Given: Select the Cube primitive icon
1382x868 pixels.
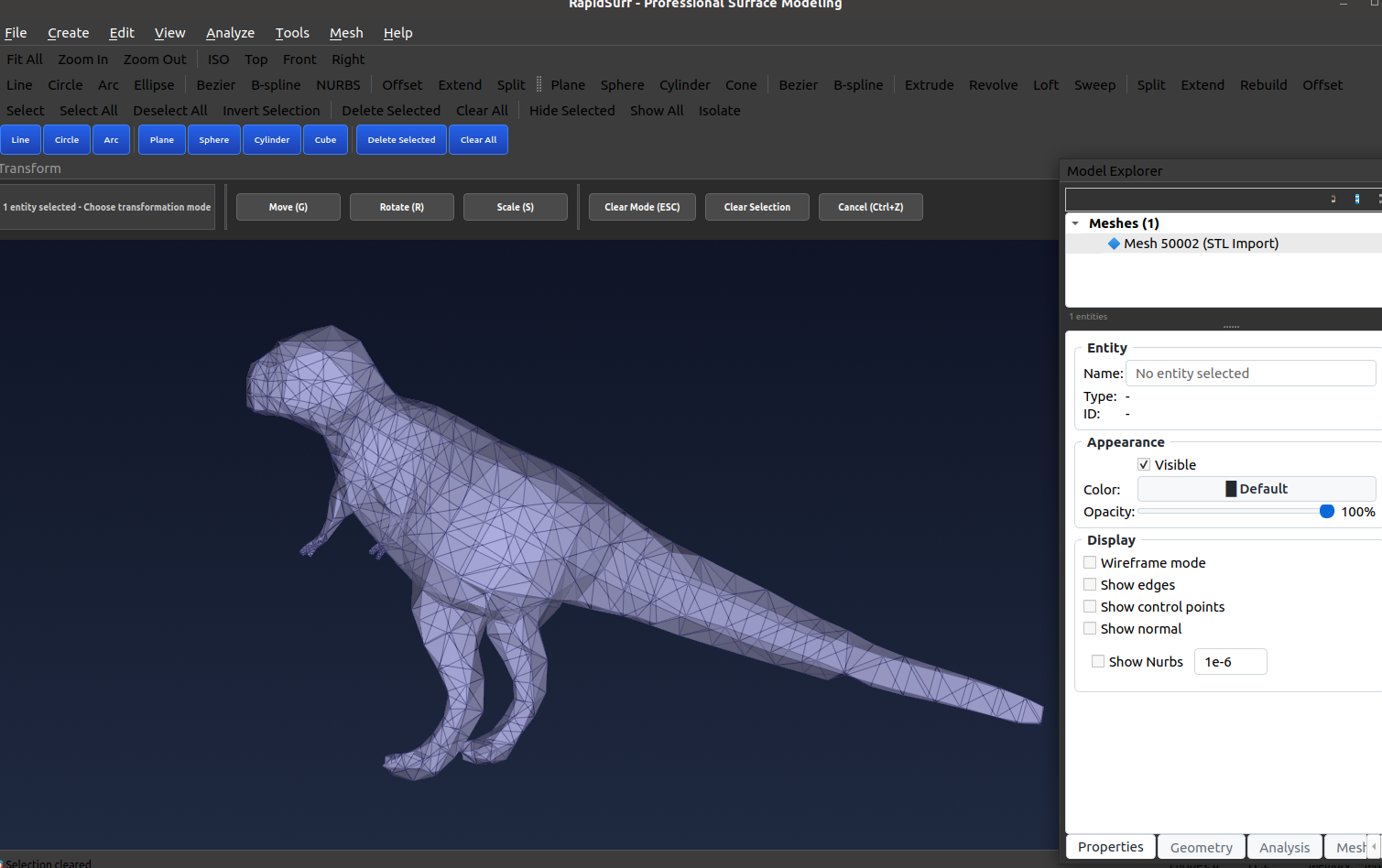Looking at the screenshot, I should [x=325, y=139].
